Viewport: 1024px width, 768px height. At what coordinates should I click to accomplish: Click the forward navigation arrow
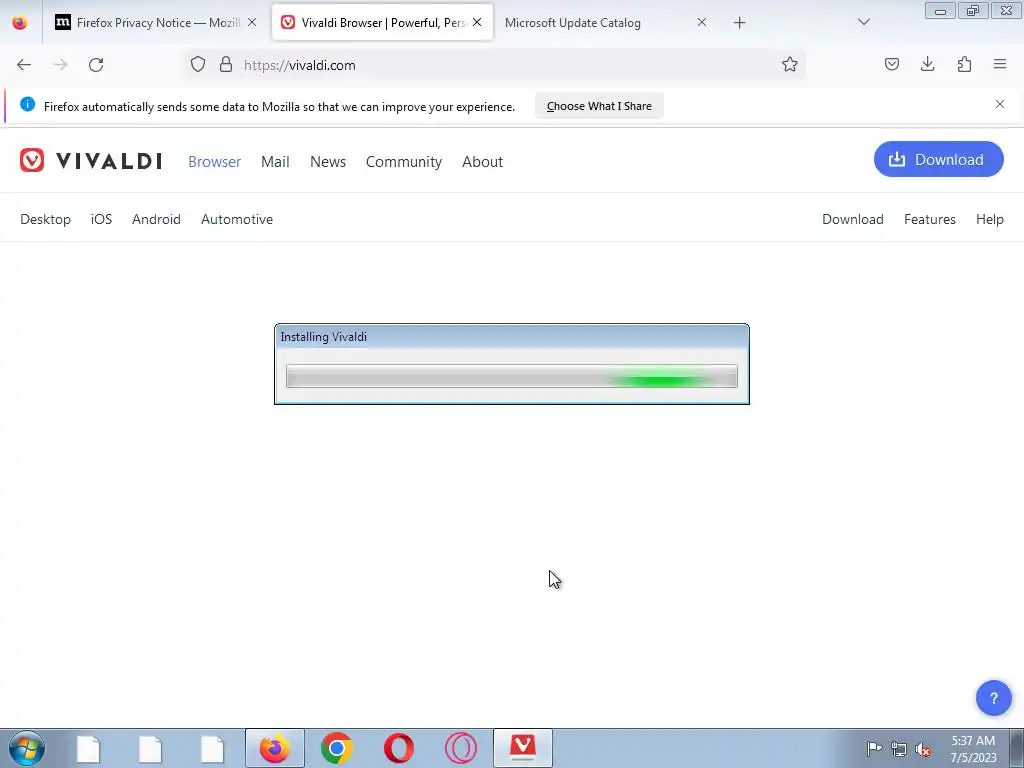coord(60,65)
